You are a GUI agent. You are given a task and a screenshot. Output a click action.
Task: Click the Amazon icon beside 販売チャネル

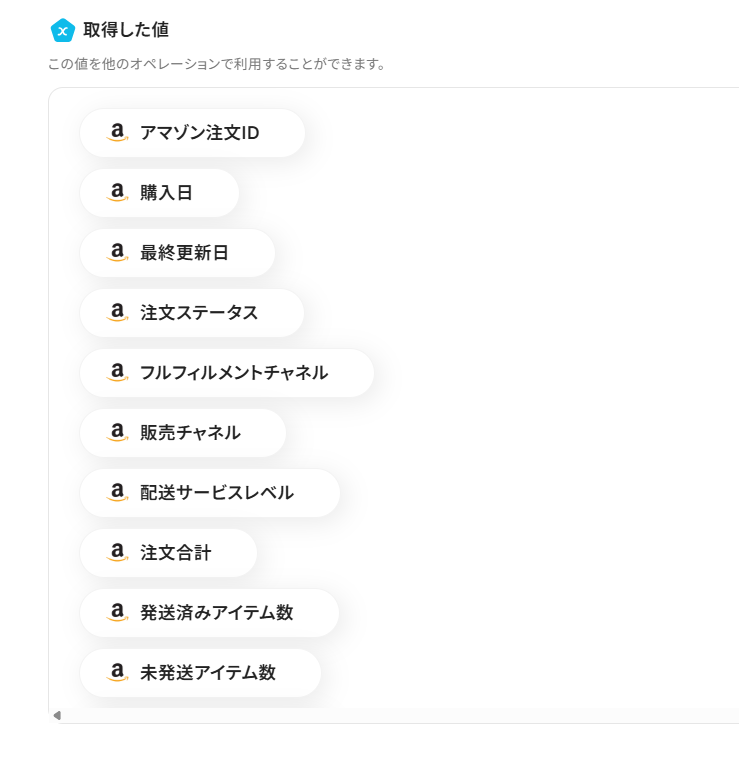coord(118,433)
